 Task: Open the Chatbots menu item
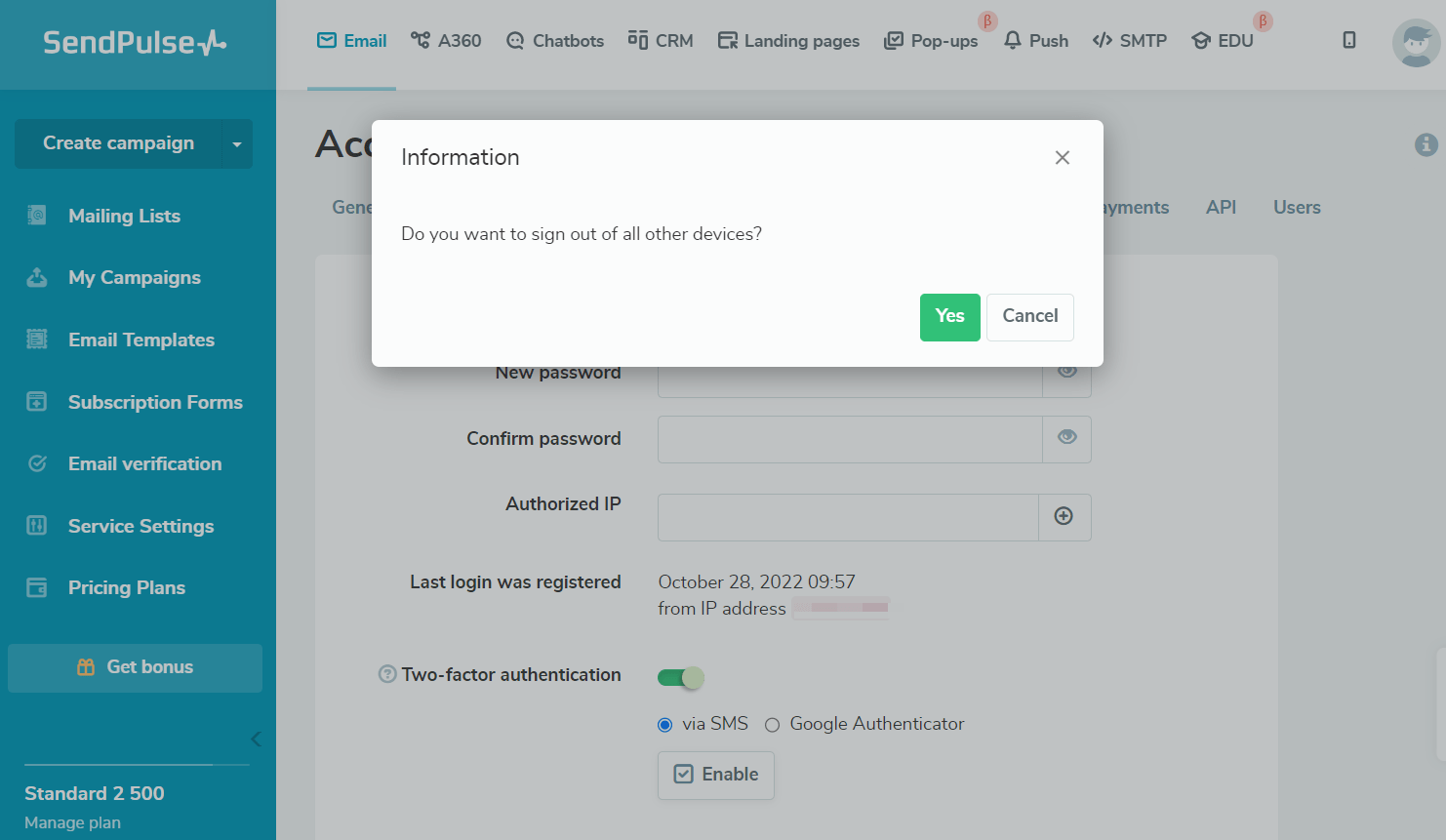pyautogui.click(x=555, y=41)
